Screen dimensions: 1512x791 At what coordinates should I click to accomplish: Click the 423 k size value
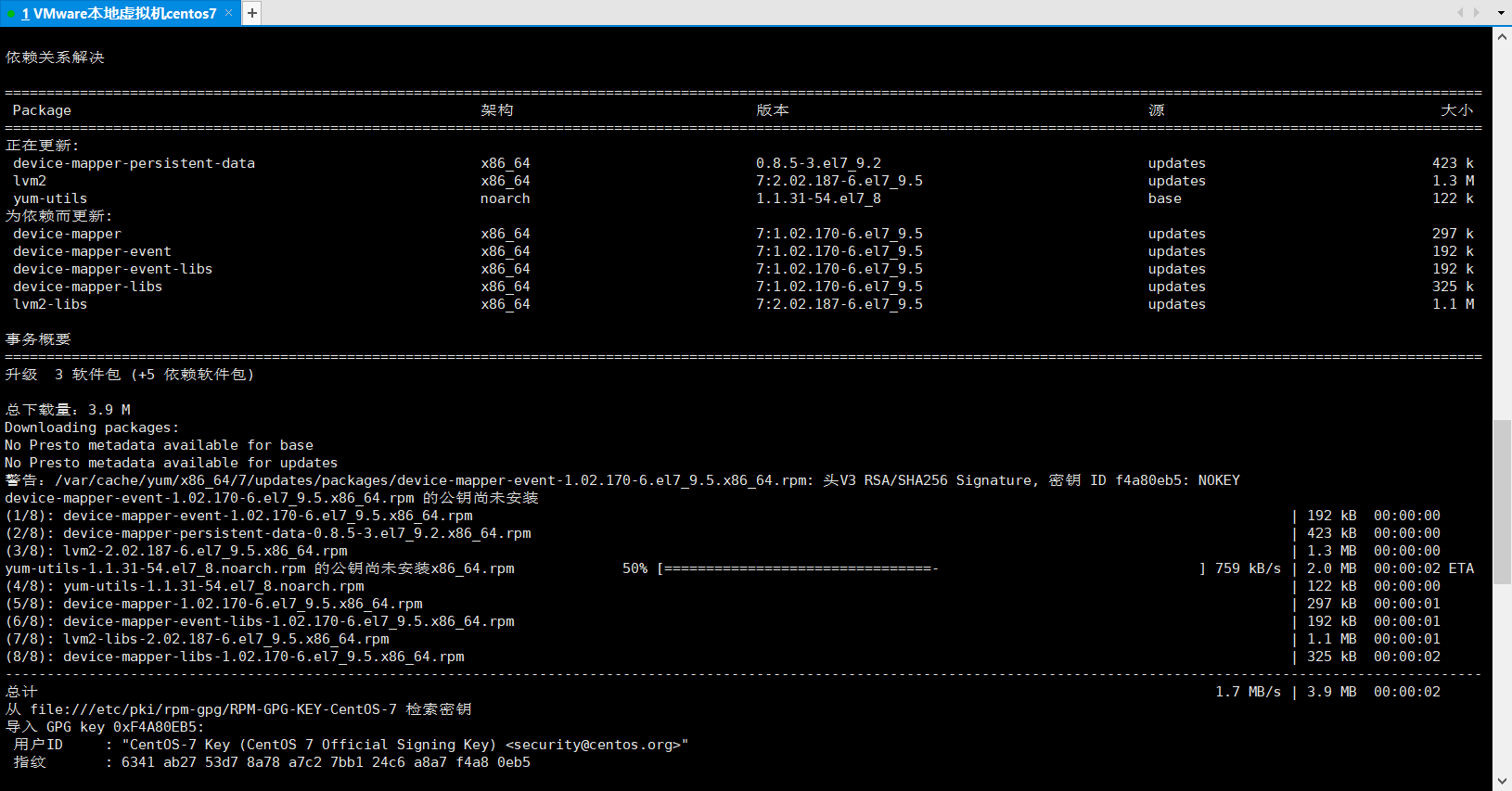(x=1454, y=163)
